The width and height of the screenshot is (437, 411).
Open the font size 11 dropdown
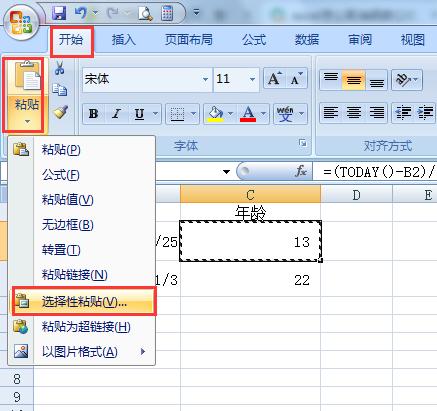click(x=252, y=79)
